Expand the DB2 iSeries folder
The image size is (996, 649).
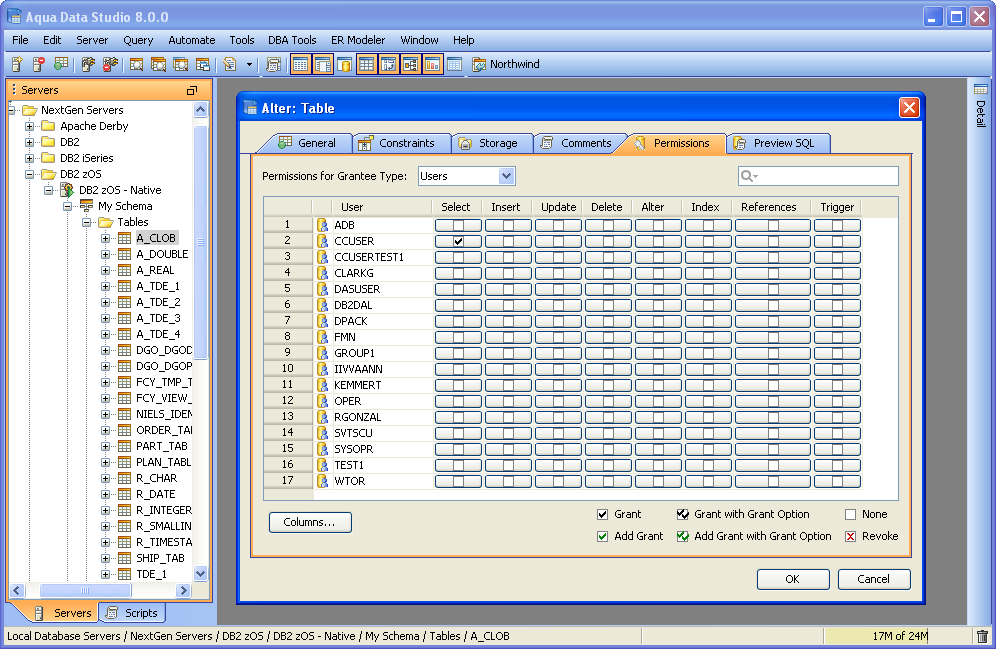click(29, 158)
